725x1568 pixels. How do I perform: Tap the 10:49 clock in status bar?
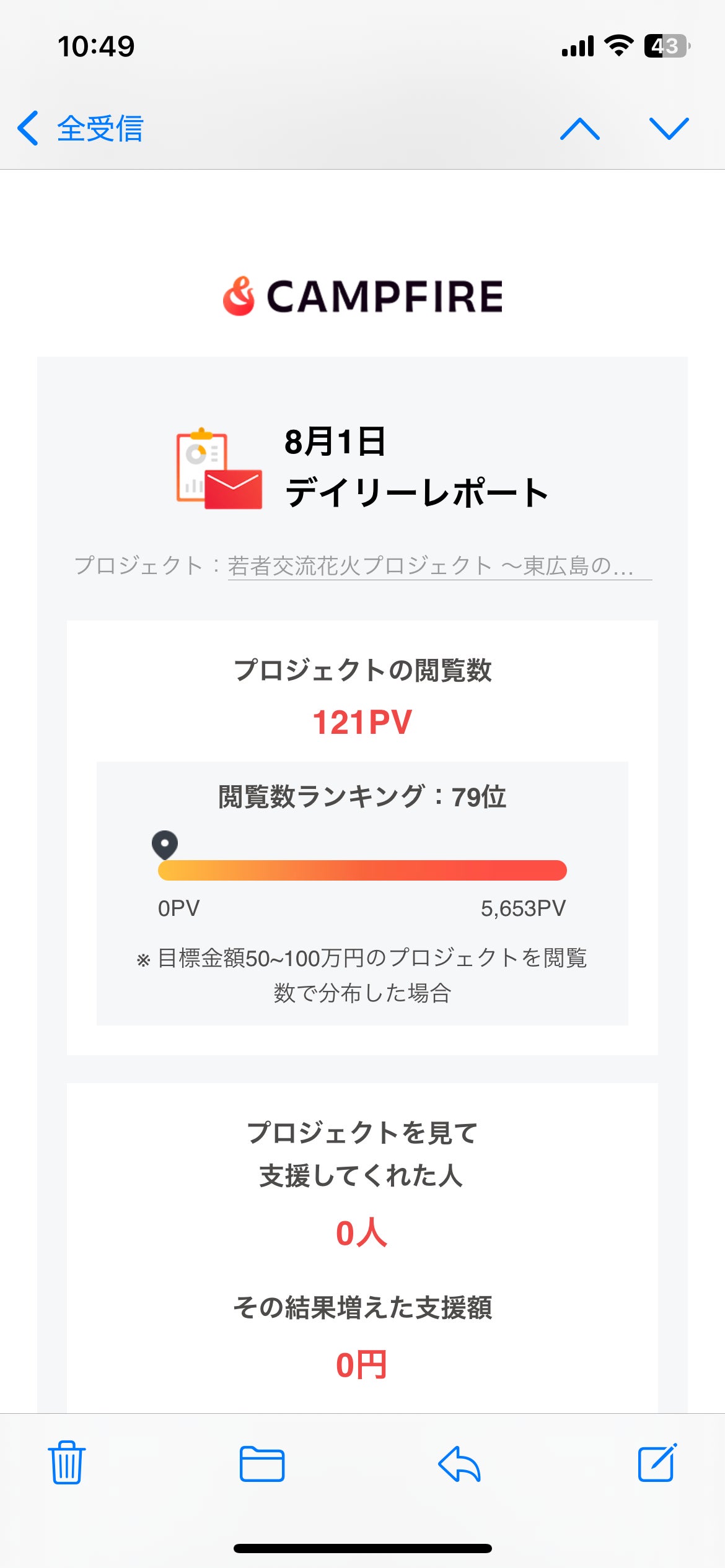(96, 46)
